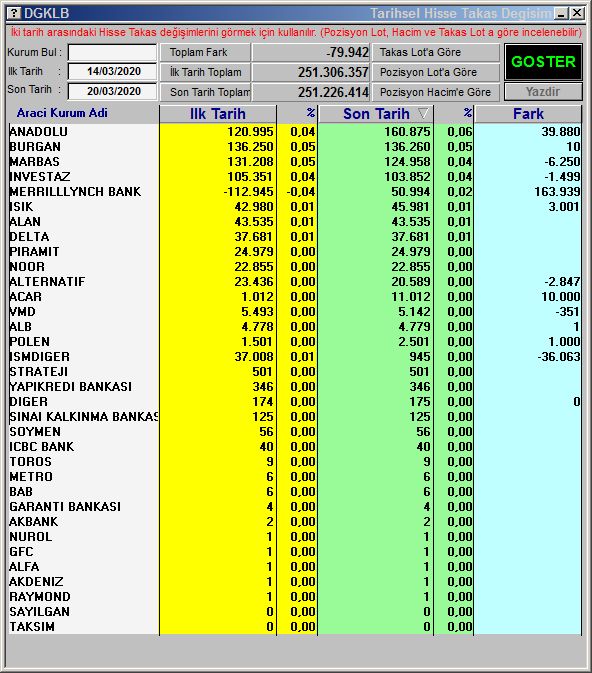Screen dimensions: 592x673
Task: Click the sort arrow on Son Tarih header
Action: [423, 114]
